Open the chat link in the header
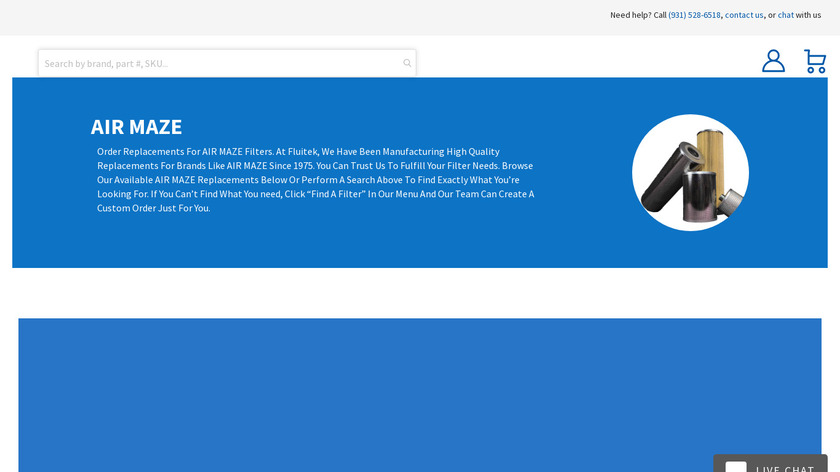This screenshot has width=840, height=472. point(785,15)
